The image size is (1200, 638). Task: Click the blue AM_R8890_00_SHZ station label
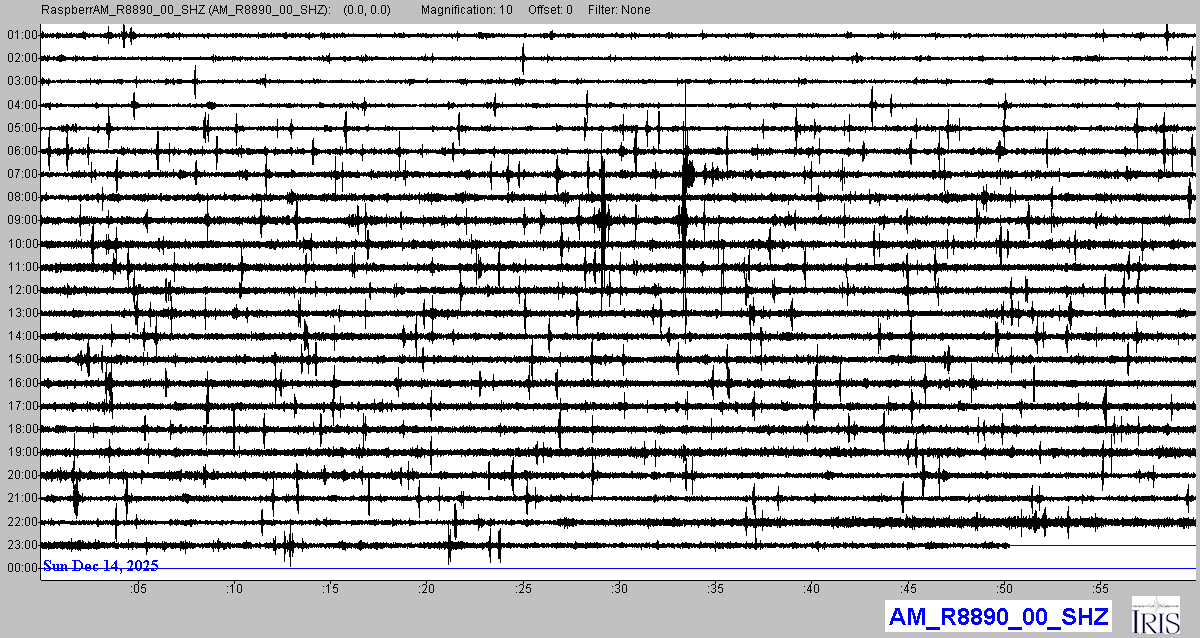(997, 616)
